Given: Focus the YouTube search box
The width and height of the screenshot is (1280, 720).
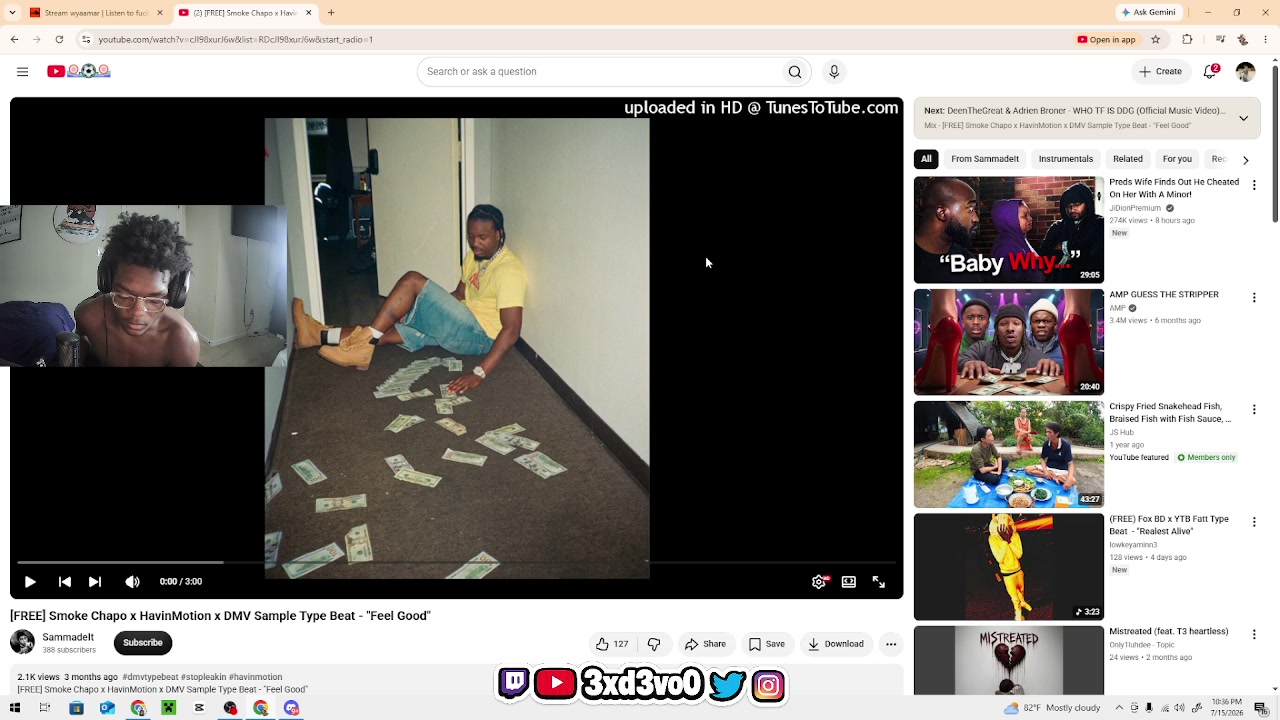Looking at the screenshot, I should click(x=600, y=72).
